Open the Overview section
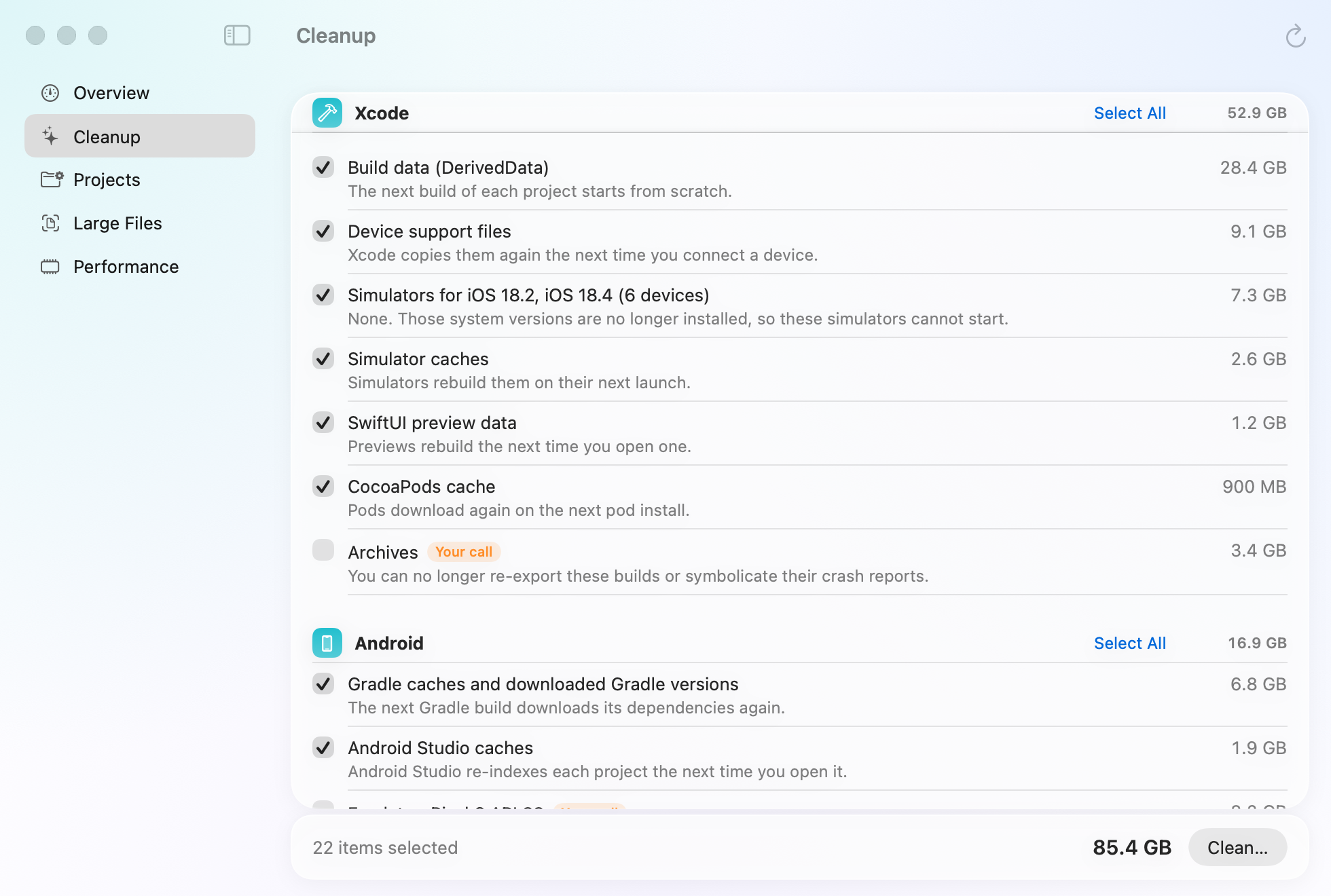Viewport: 1331px width, 896px height. 140,93
